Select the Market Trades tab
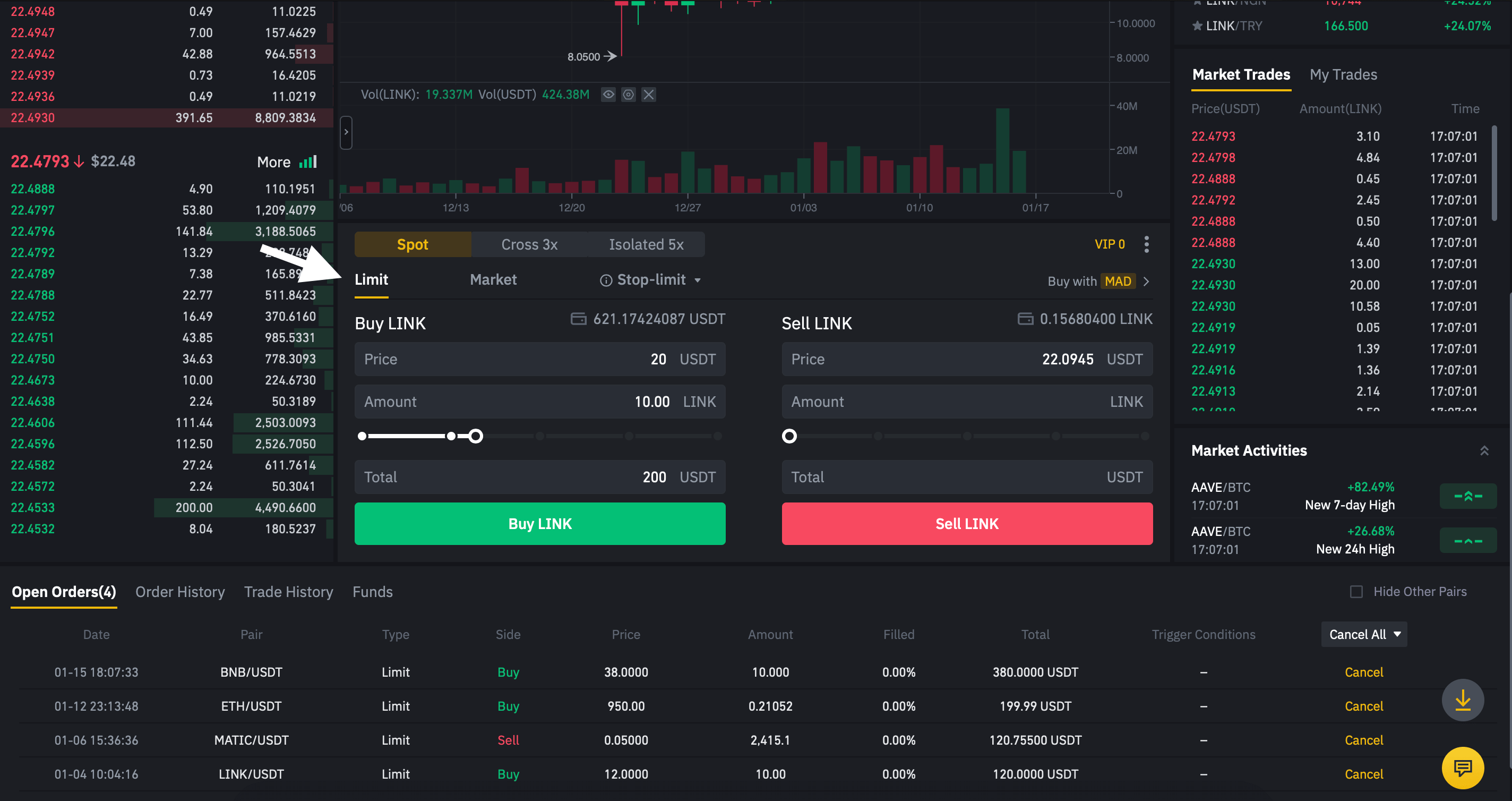The height and width of the screenshot is (801, 1512). pos(1241,74)
